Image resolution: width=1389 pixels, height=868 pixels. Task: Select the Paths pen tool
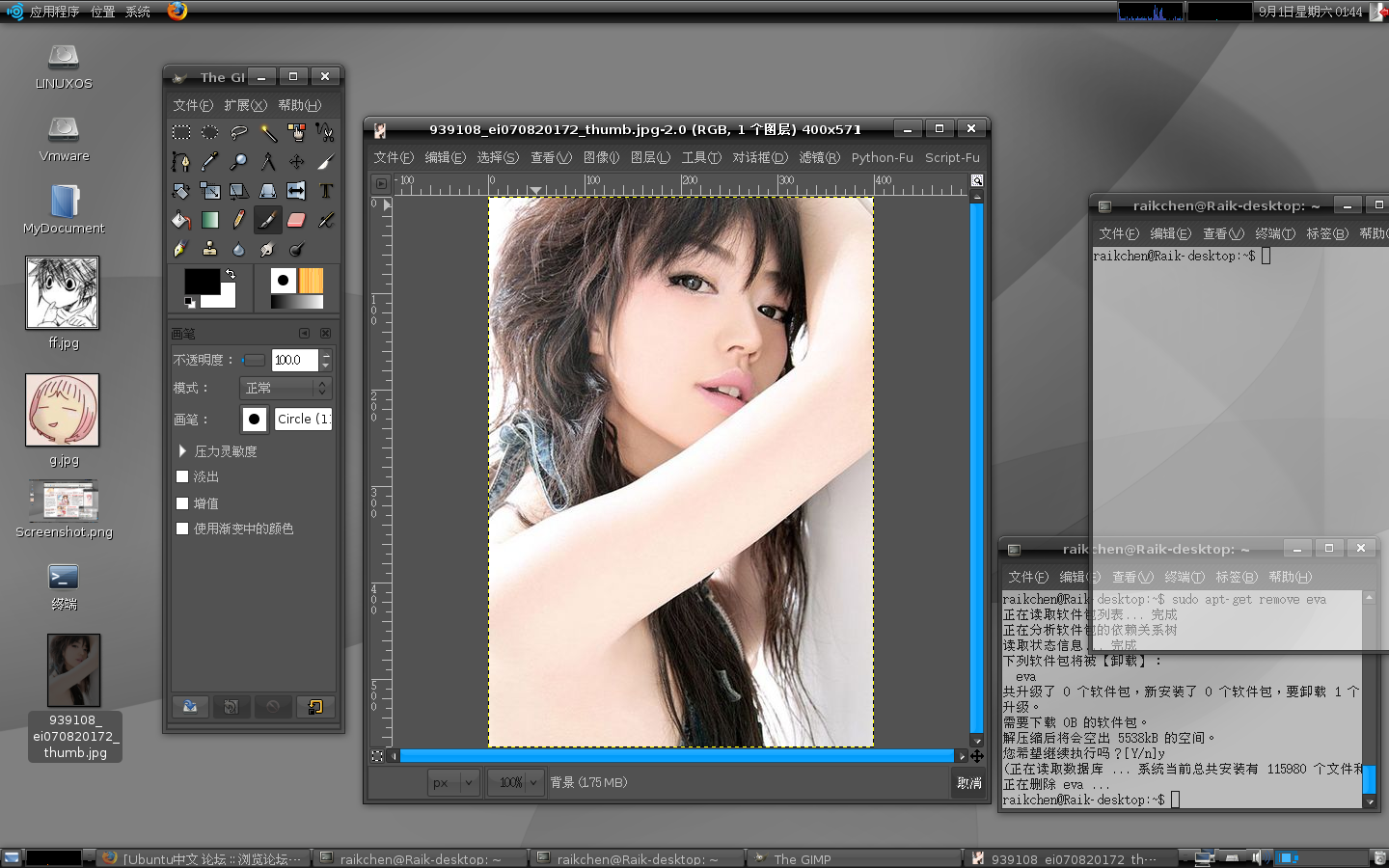(181, 161)
